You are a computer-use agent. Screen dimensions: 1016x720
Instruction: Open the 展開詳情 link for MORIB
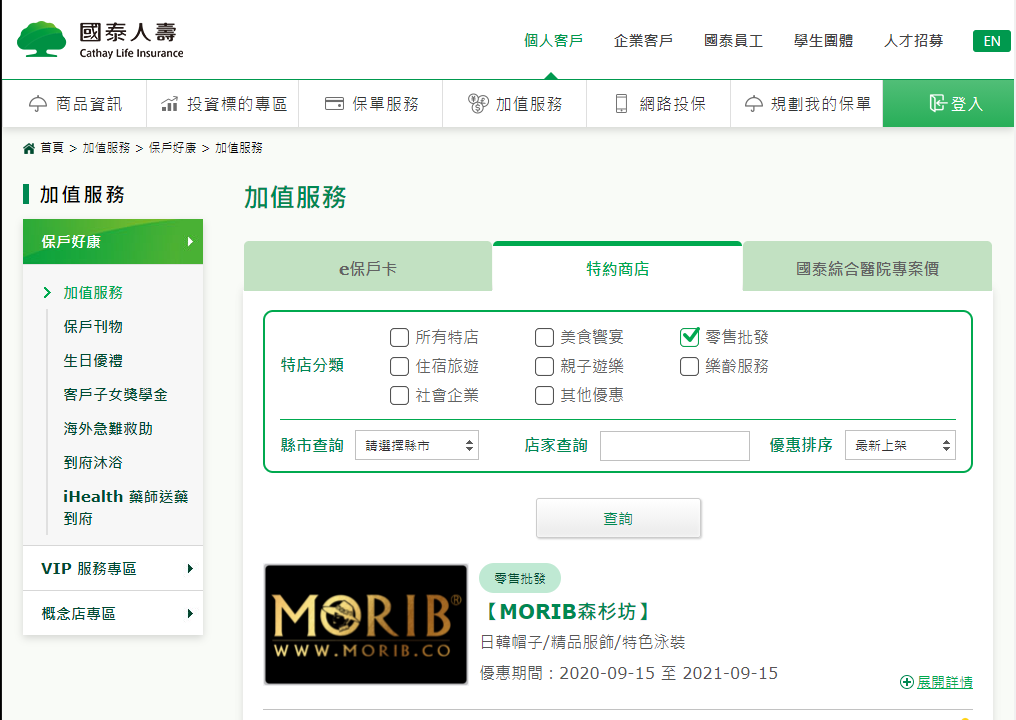[x=945, y=682]
